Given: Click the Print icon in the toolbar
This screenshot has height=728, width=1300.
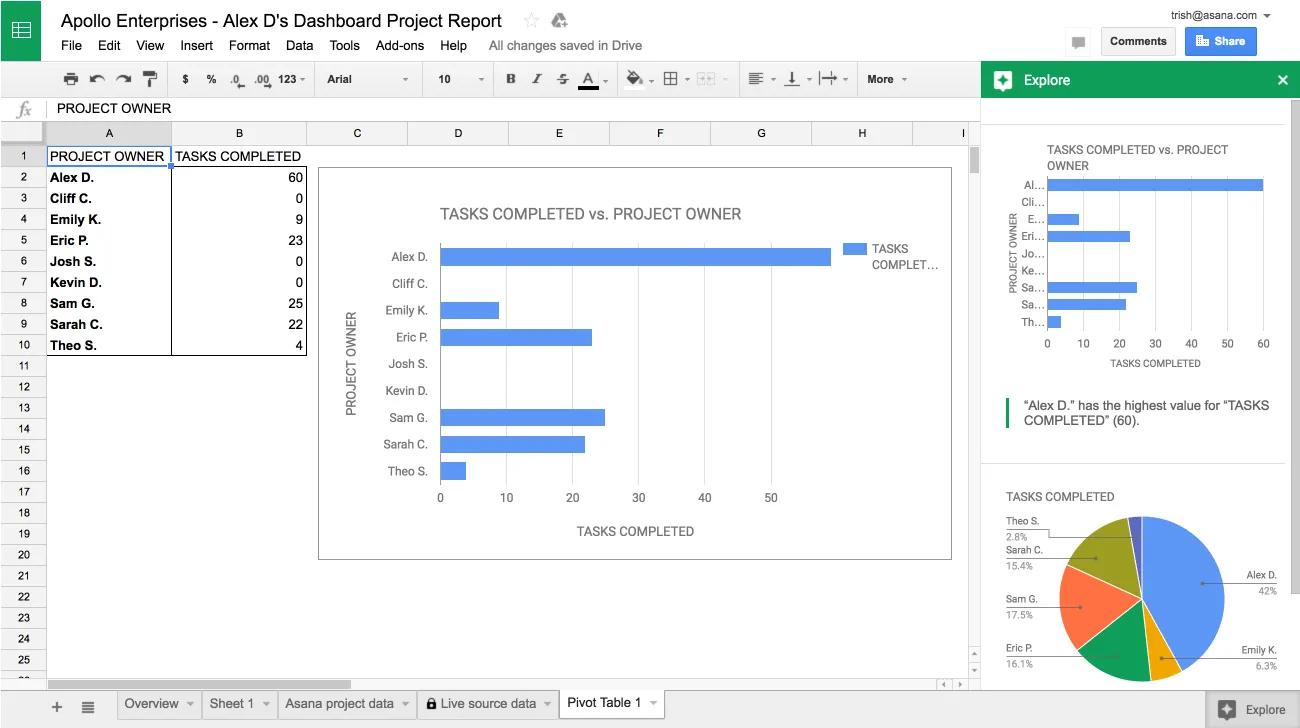Looking at the screenshot, I should [x=71, y=78].
